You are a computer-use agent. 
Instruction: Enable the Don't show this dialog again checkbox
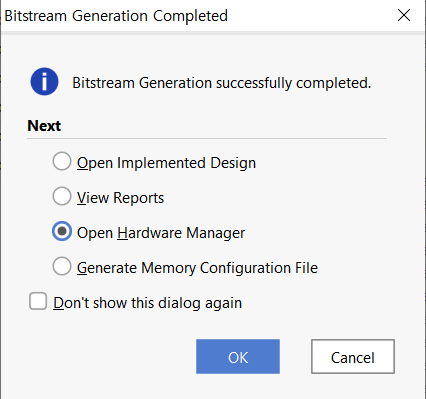[38, 301]
